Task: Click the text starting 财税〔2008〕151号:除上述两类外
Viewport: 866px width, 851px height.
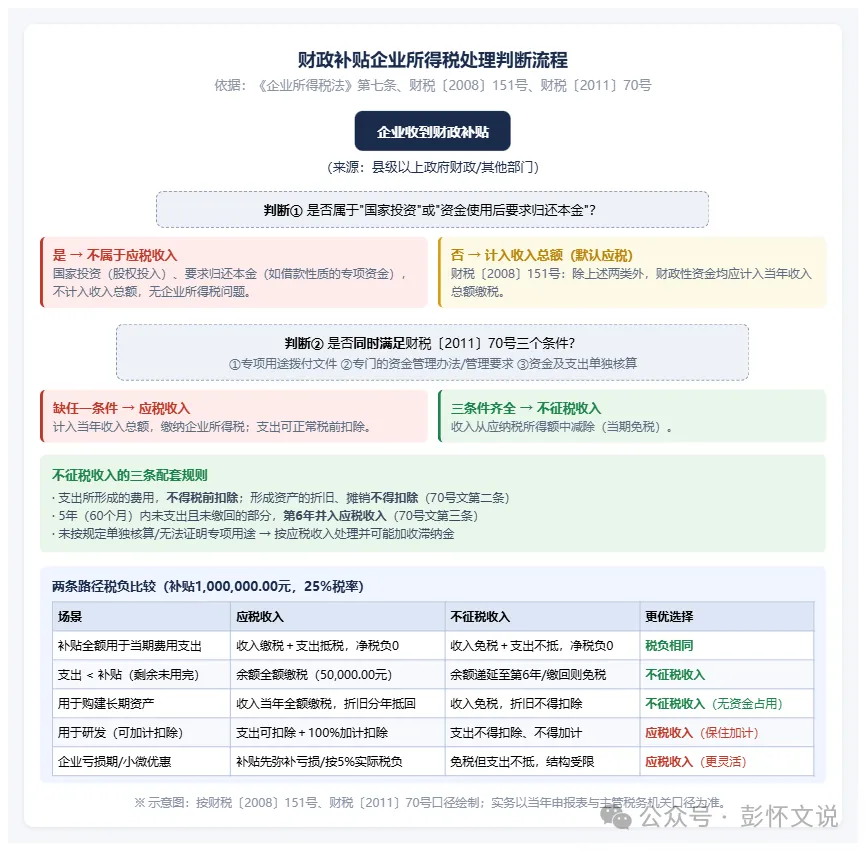Action: coord(631,282)
